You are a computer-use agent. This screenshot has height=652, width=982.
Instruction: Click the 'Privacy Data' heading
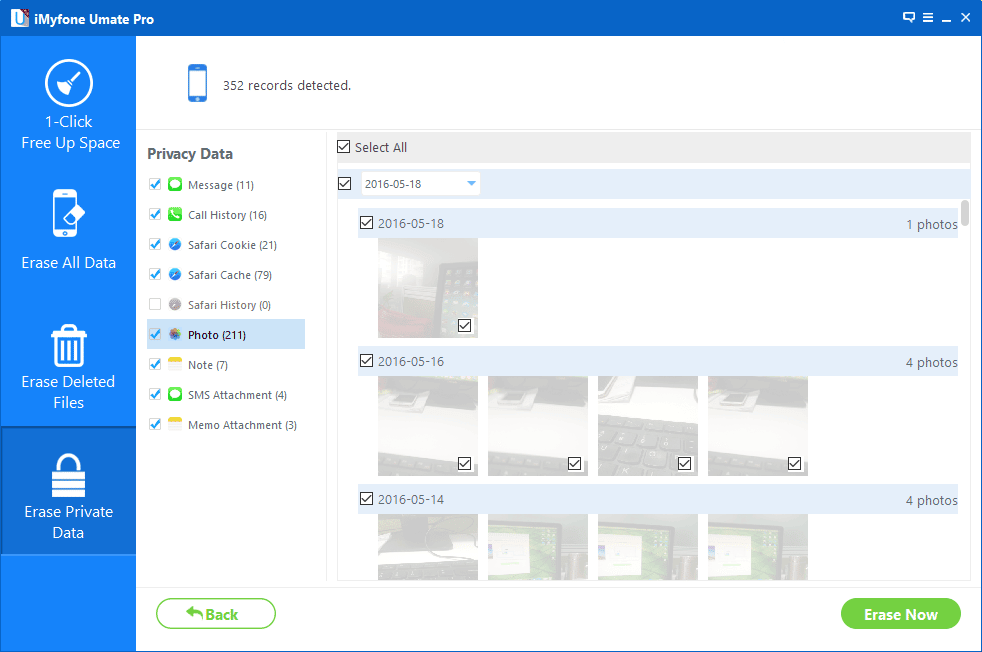point(190,153)
